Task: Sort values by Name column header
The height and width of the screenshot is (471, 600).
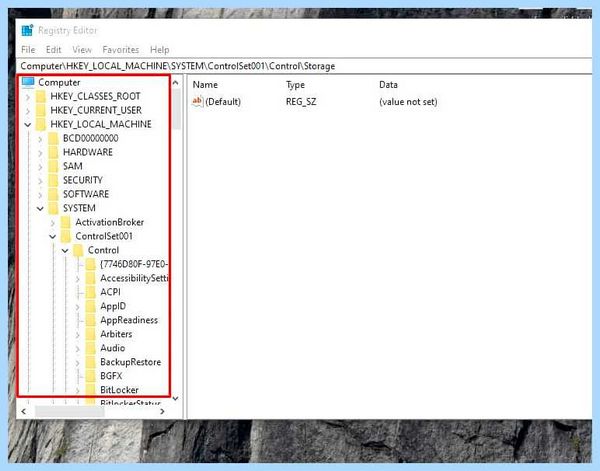Action: click(205, 85)
